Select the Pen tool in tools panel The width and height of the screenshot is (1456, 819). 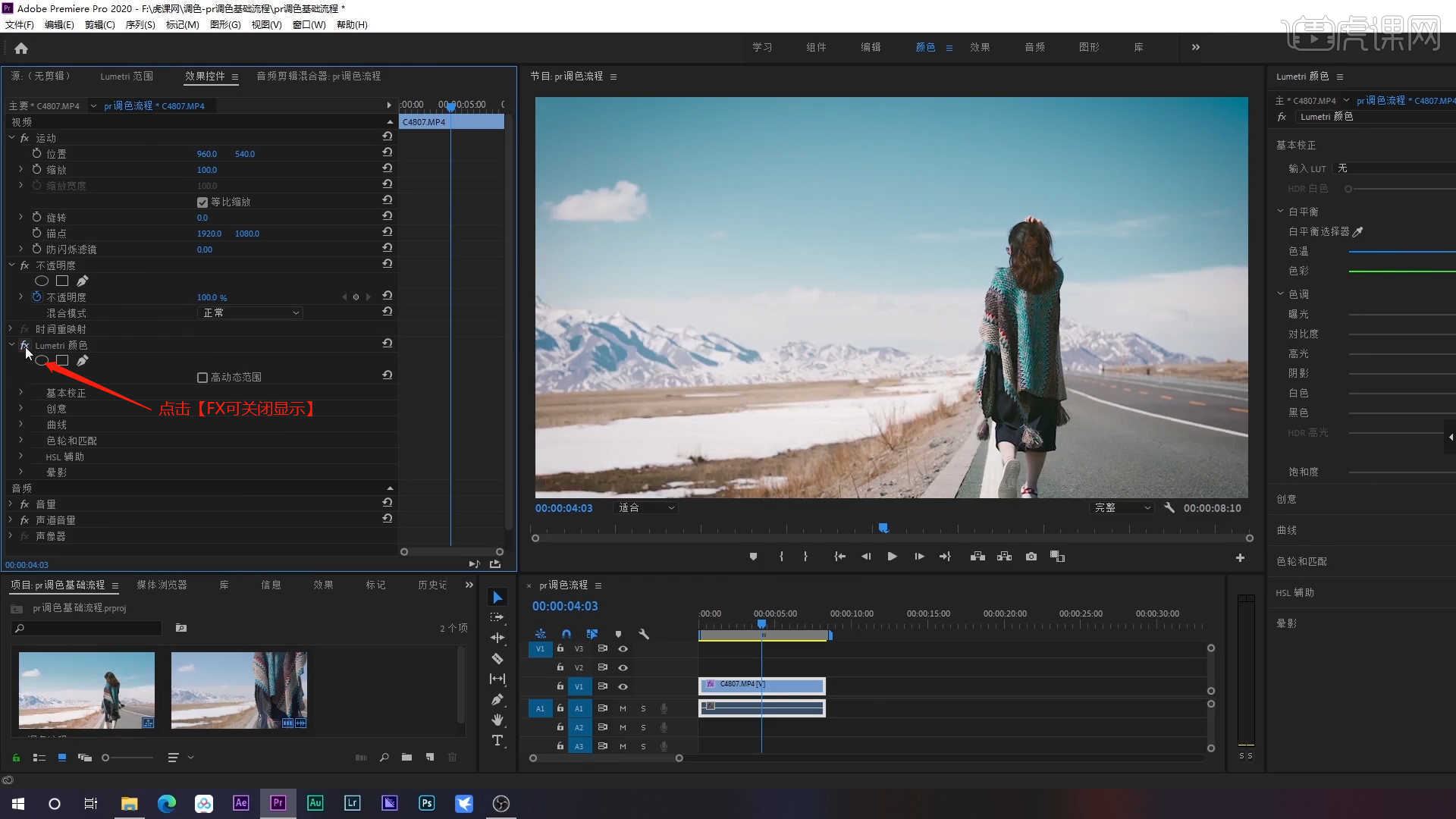tap(497, 699)
